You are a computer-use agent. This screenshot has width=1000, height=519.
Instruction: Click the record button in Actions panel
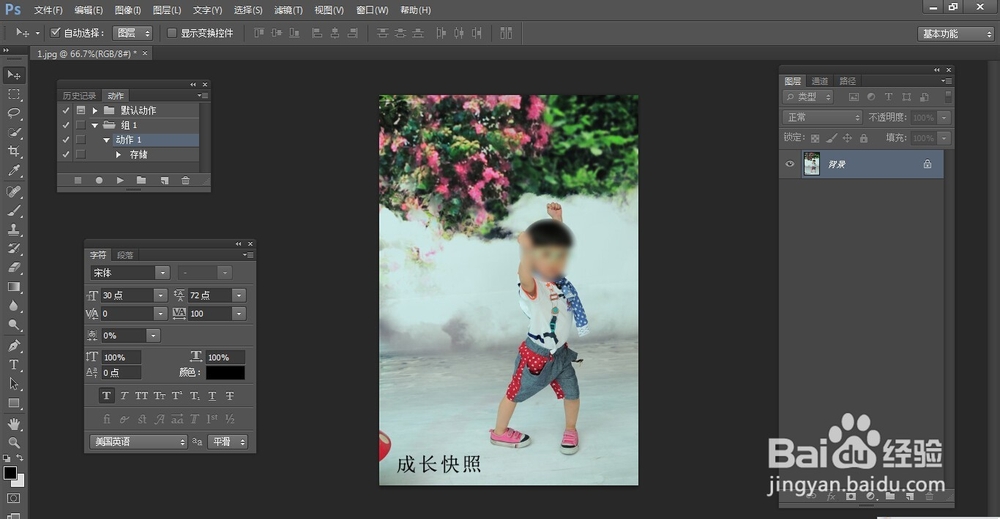tap(99, 180)
